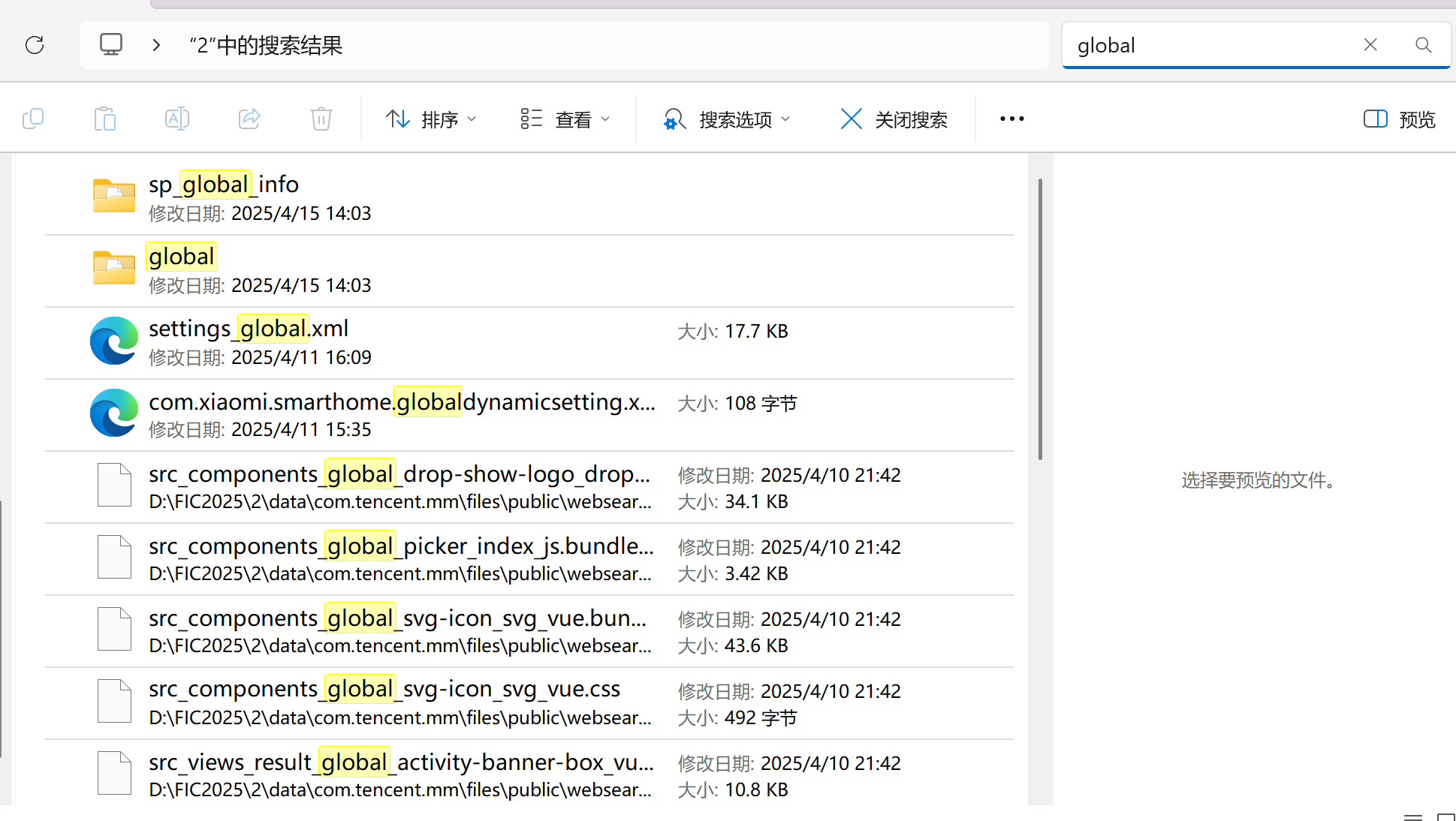Open the three-dots more options menu
Image resolution: width=1456 pixels, height=821 pixels.
(1012, 119)
